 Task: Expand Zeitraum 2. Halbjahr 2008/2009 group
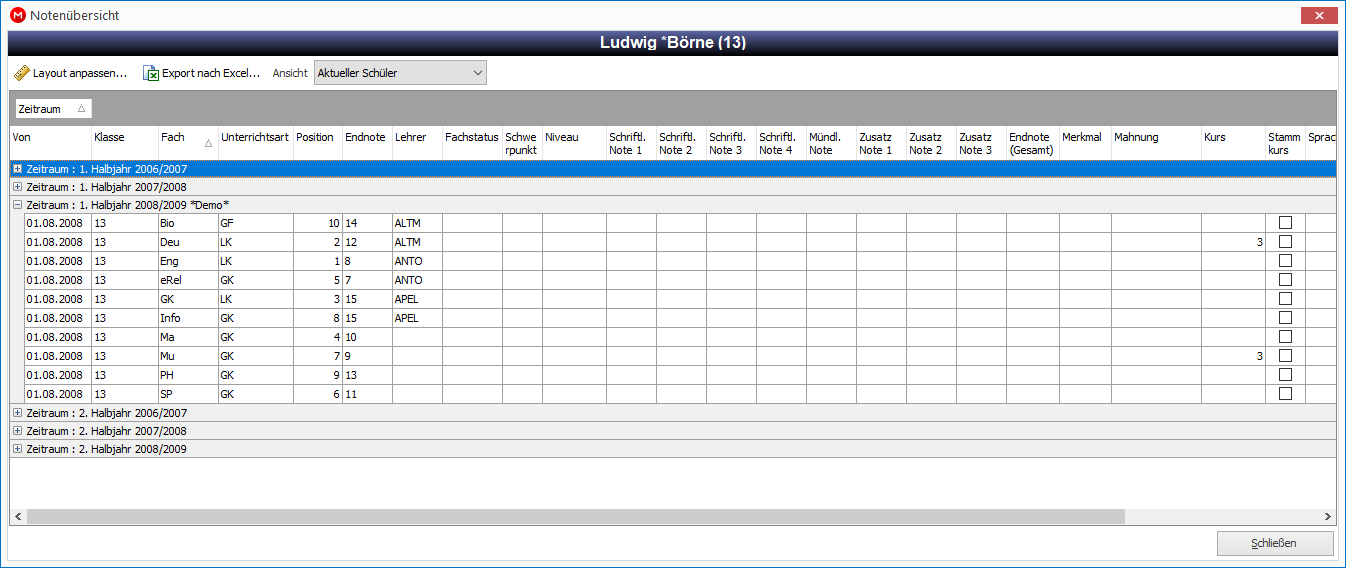[x=17, y=449]
